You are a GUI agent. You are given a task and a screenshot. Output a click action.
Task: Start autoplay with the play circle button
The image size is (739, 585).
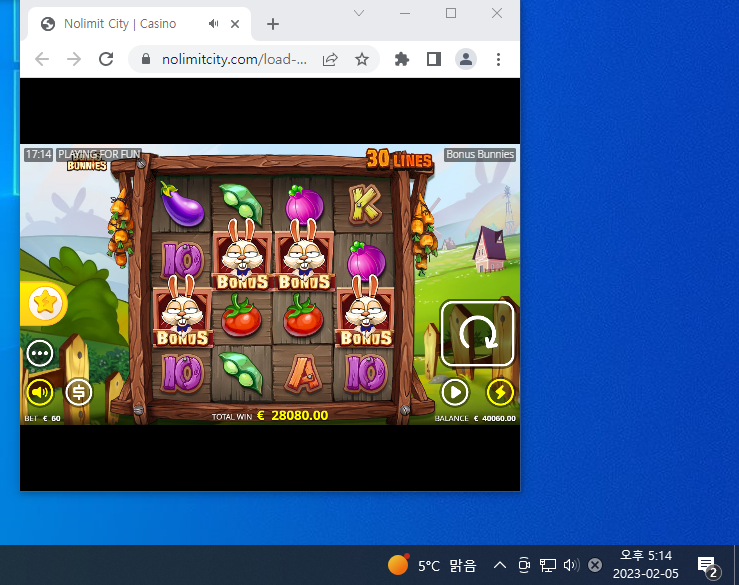(x=455, y=392)
